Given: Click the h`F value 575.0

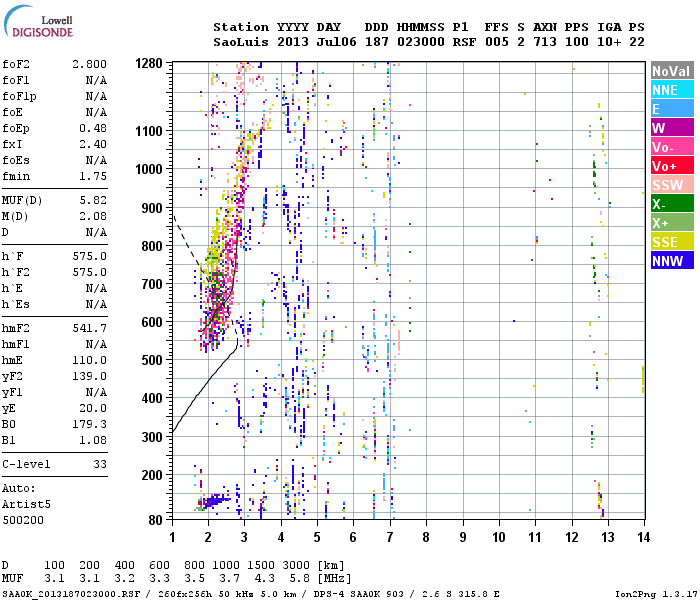Looking at the screenshot, I should [x=89, y=256].
